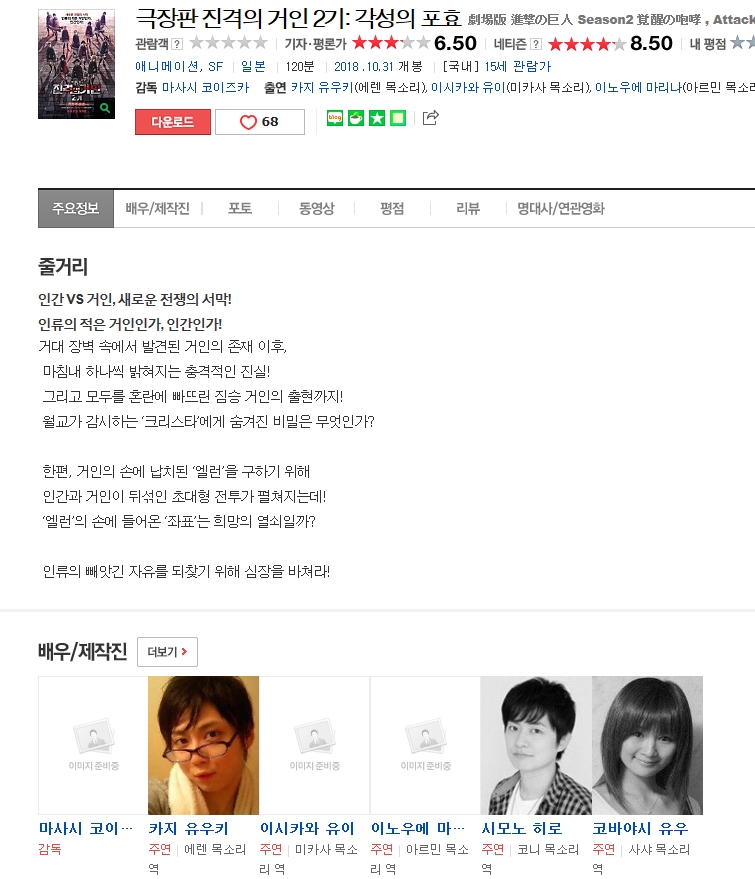This screenshot has height=879, width=755.
Task: Select the 평점 tab
Action: point(392,209)
